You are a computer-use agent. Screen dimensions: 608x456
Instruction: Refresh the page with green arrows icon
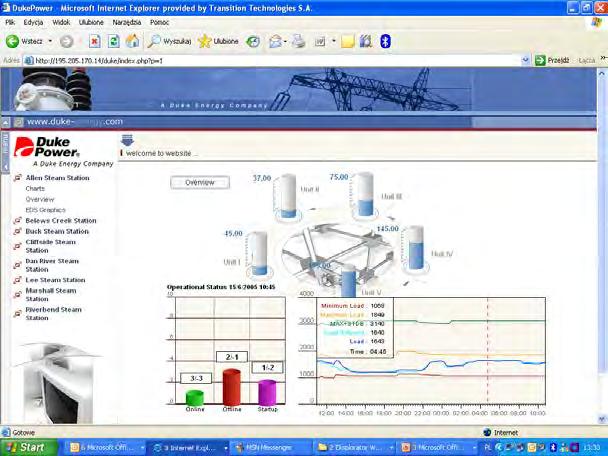pyautogui.click(x=113, y=41)
